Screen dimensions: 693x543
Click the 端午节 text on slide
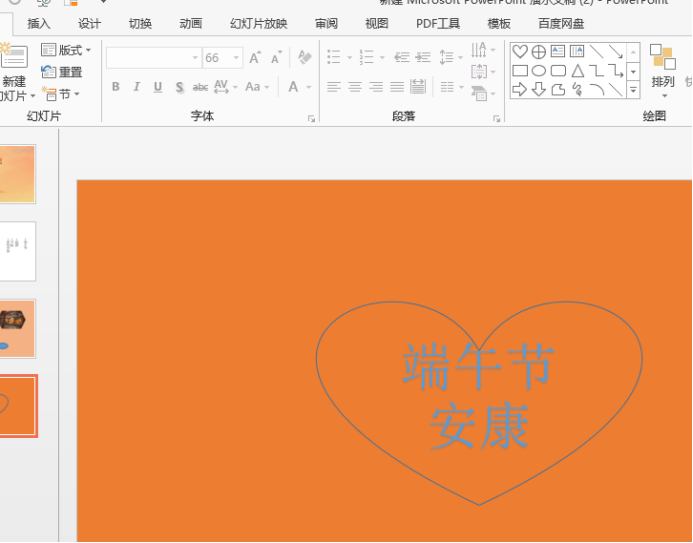coord(478,367)
